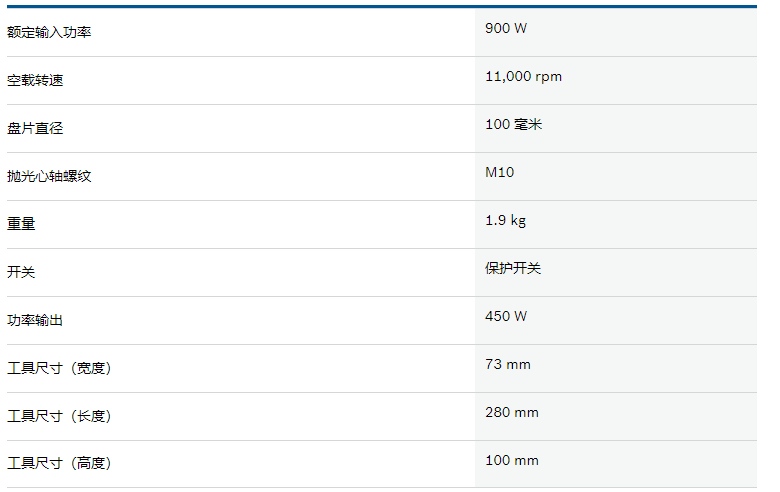Click the 盘片直径 label

tap(35, 128)
